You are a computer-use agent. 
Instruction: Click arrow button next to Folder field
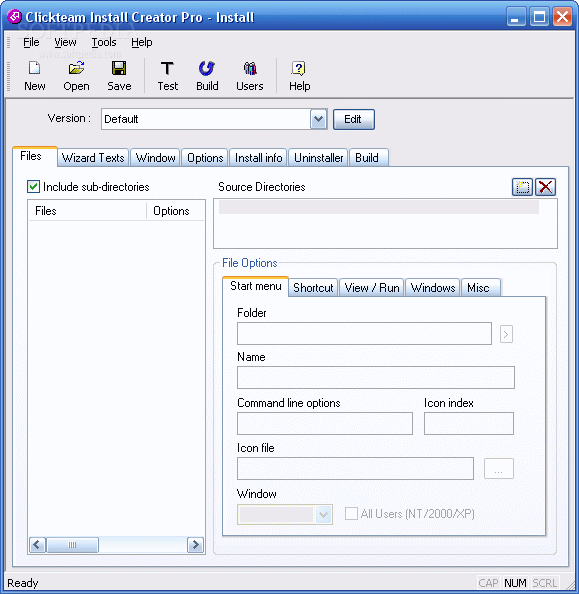tap(506, 334)
